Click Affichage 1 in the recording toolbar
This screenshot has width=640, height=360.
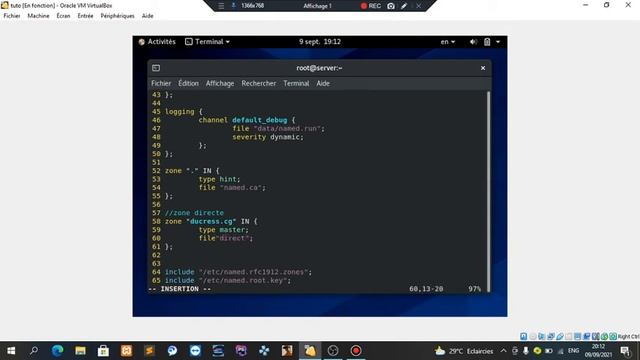point(317,6)
